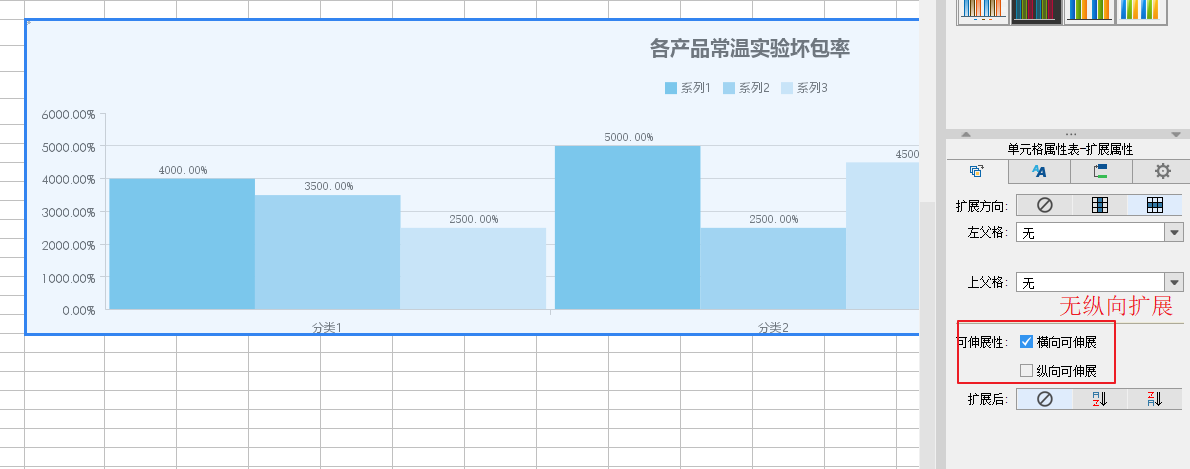Pick the gradient blue-green chart style thumbnail

point(1141,10)
